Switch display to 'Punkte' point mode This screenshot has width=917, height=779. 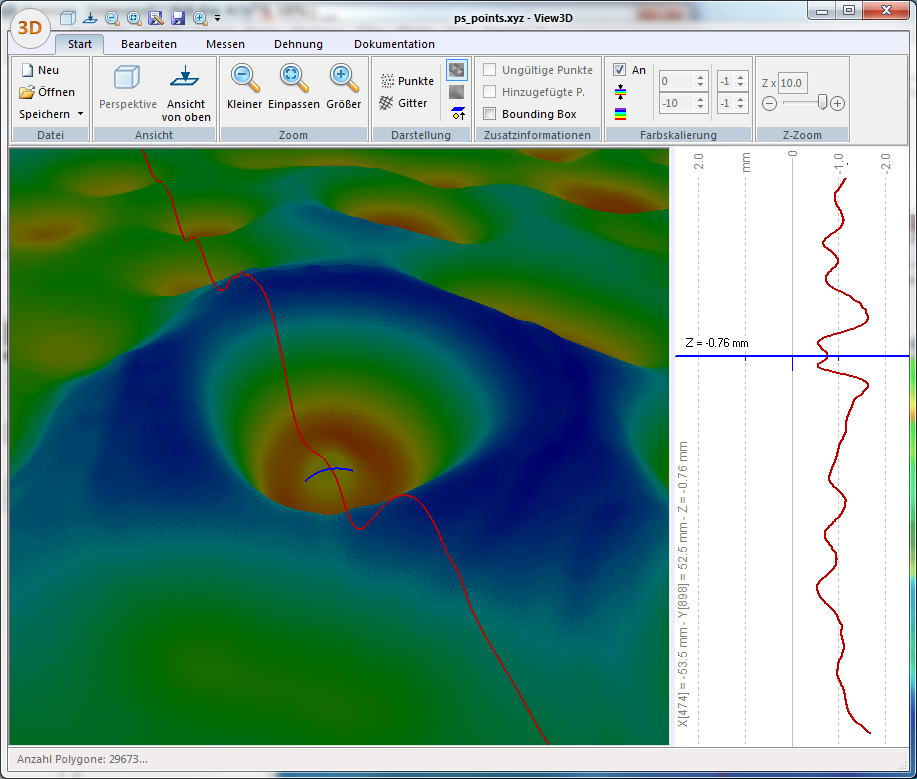pyautogui.click(x=406, y=81)
